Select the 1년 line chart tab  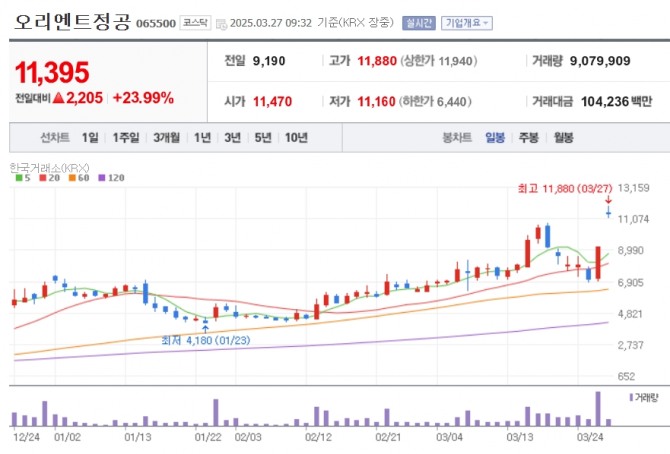click(202, 138)
